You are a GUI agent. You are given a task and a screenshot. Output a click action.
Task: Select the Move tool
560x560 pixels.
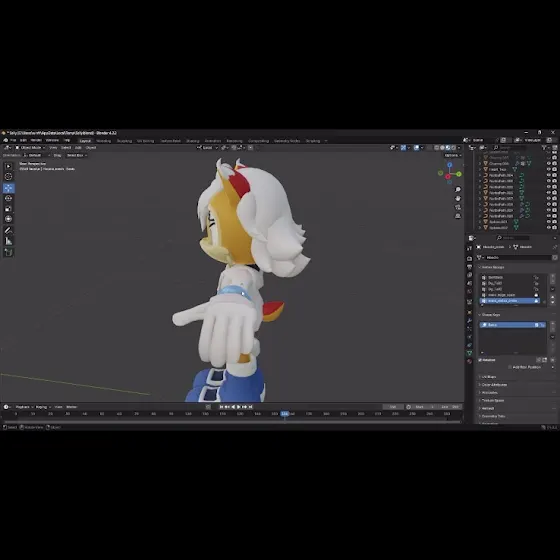pos(9,188)
